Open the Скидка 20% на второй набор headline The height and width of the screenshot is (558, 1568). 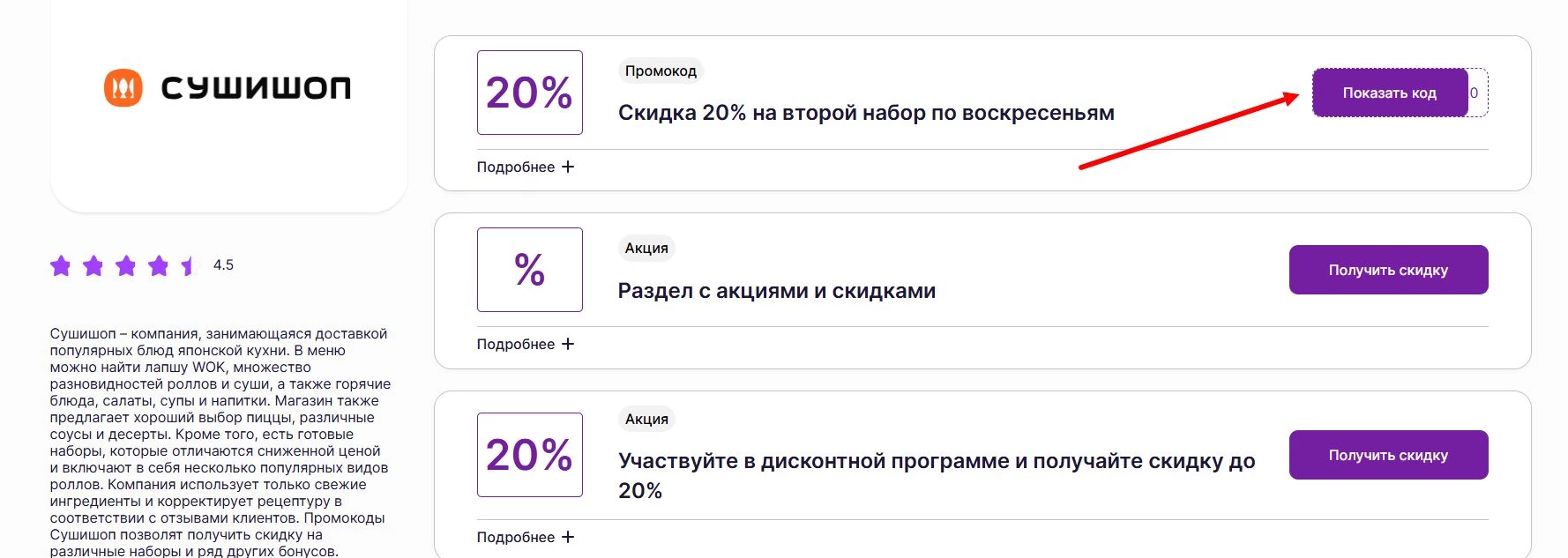[865, 112]
